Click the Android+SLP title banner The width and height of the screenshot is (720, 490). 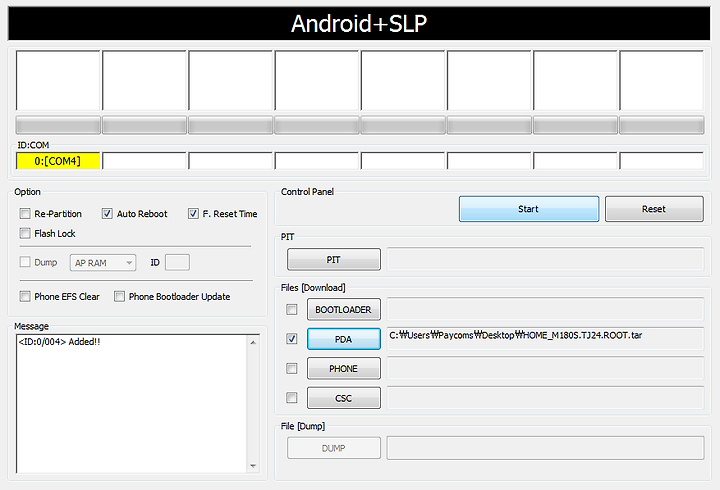359,23
